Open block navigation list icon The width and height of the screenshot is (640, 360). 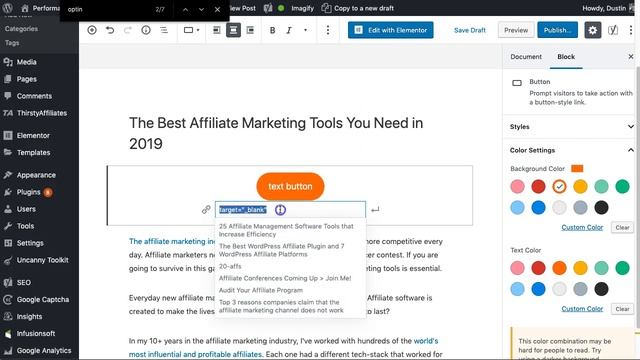pos(164,30)
